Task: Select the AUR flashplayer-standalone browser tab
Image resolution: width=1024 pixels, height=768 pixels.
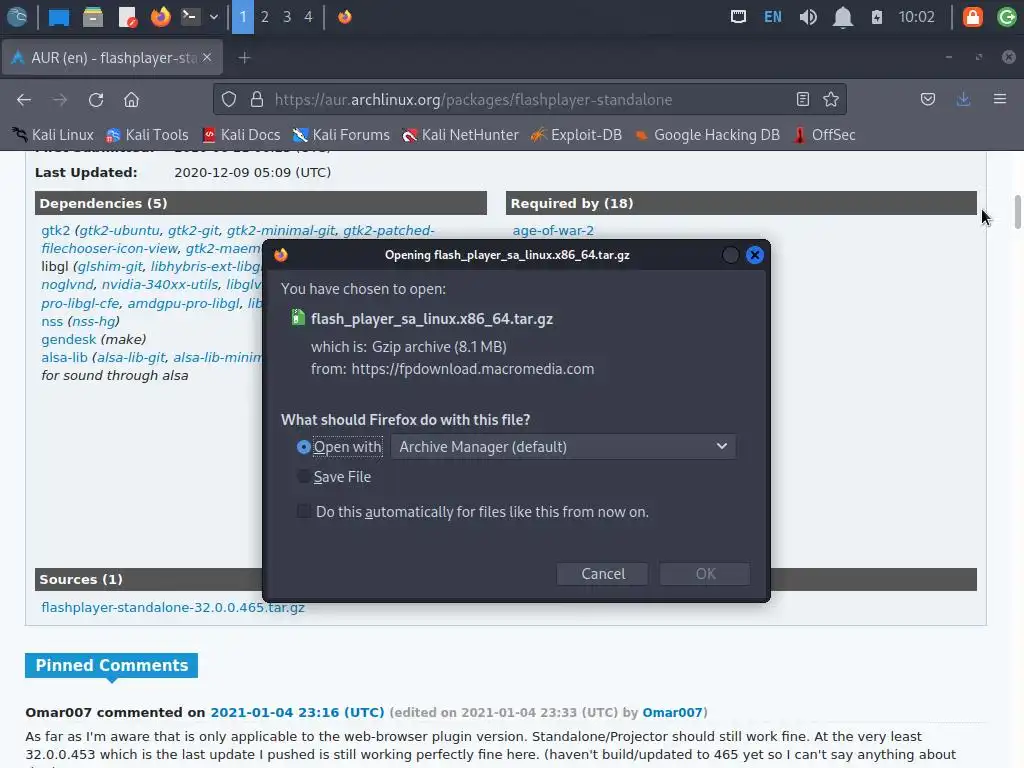Action: click(x=112, y=57)
